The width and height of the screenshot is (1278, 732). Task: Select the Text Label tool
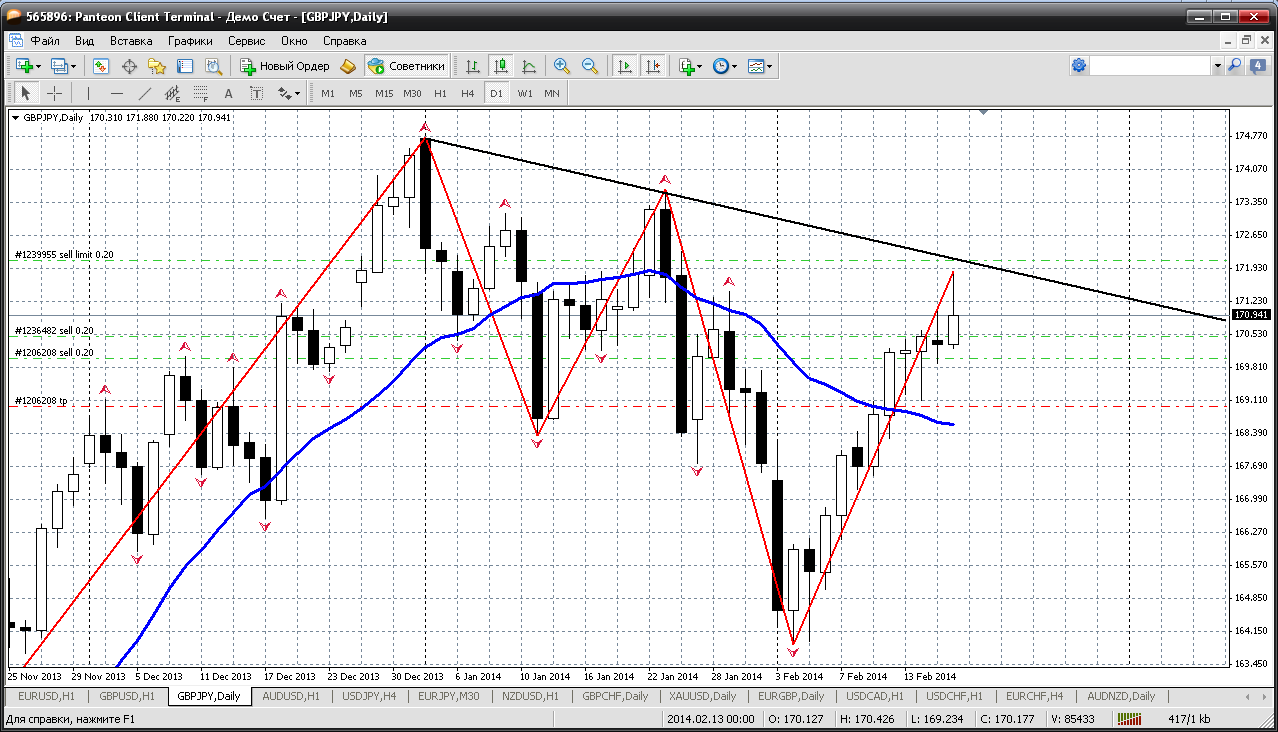(x=256, y=93)
